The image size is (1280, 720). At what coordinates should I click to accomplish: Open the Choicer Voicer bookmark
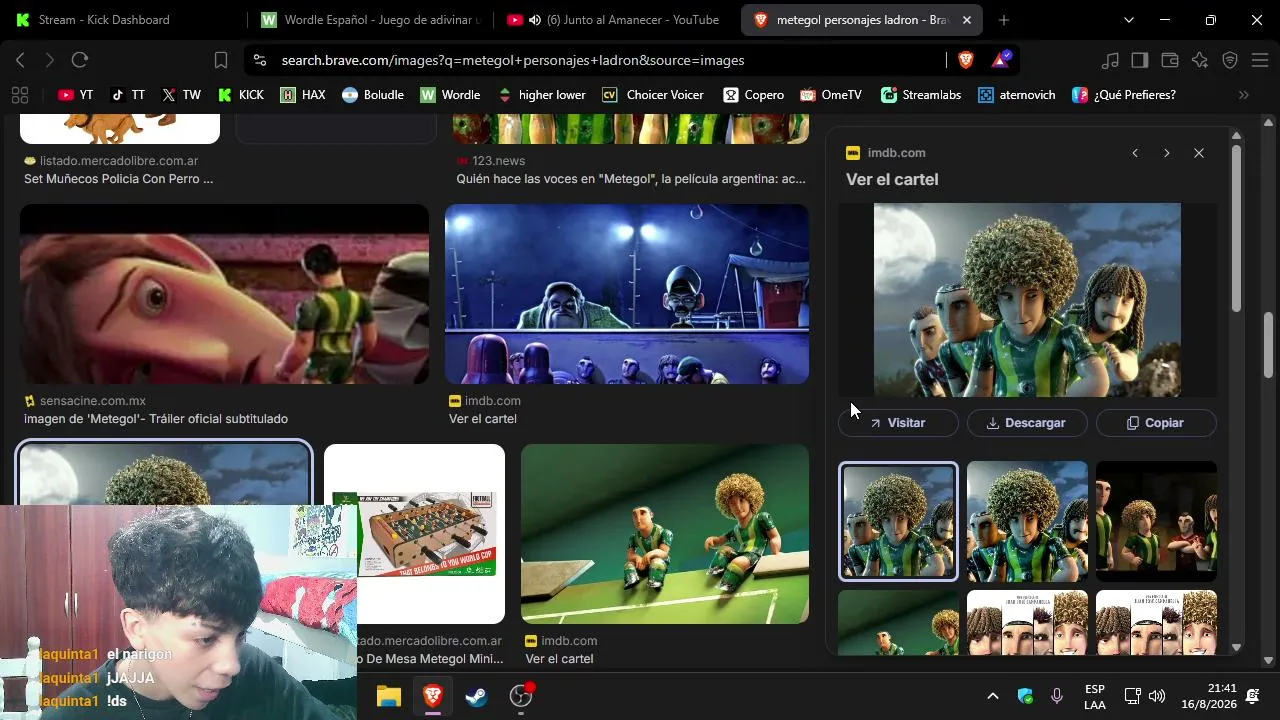click(x=653, y=95)
